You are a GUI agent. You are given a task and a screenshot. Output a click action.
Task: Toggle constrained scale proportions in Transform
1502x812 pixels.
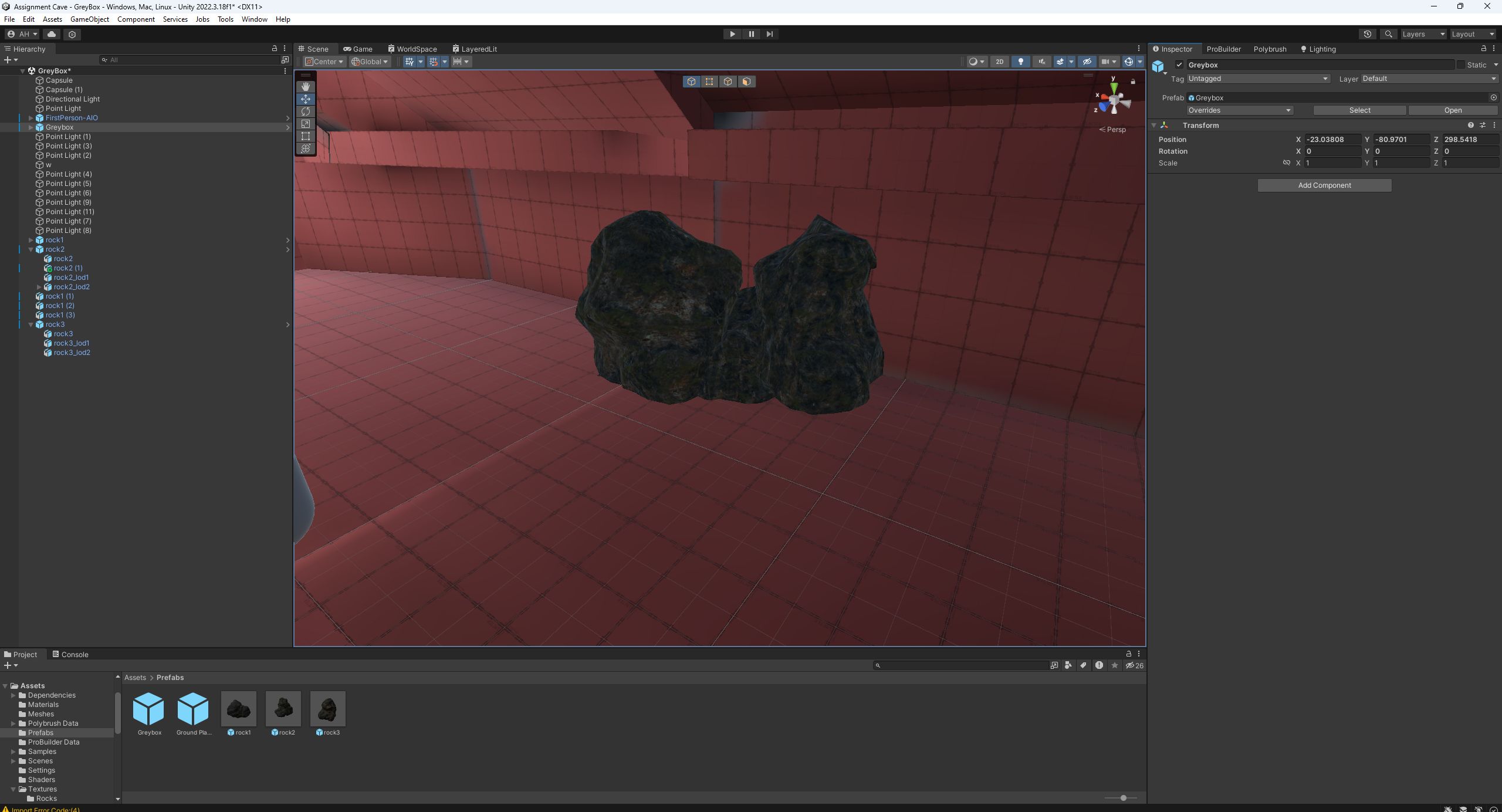coord(1286,163)
